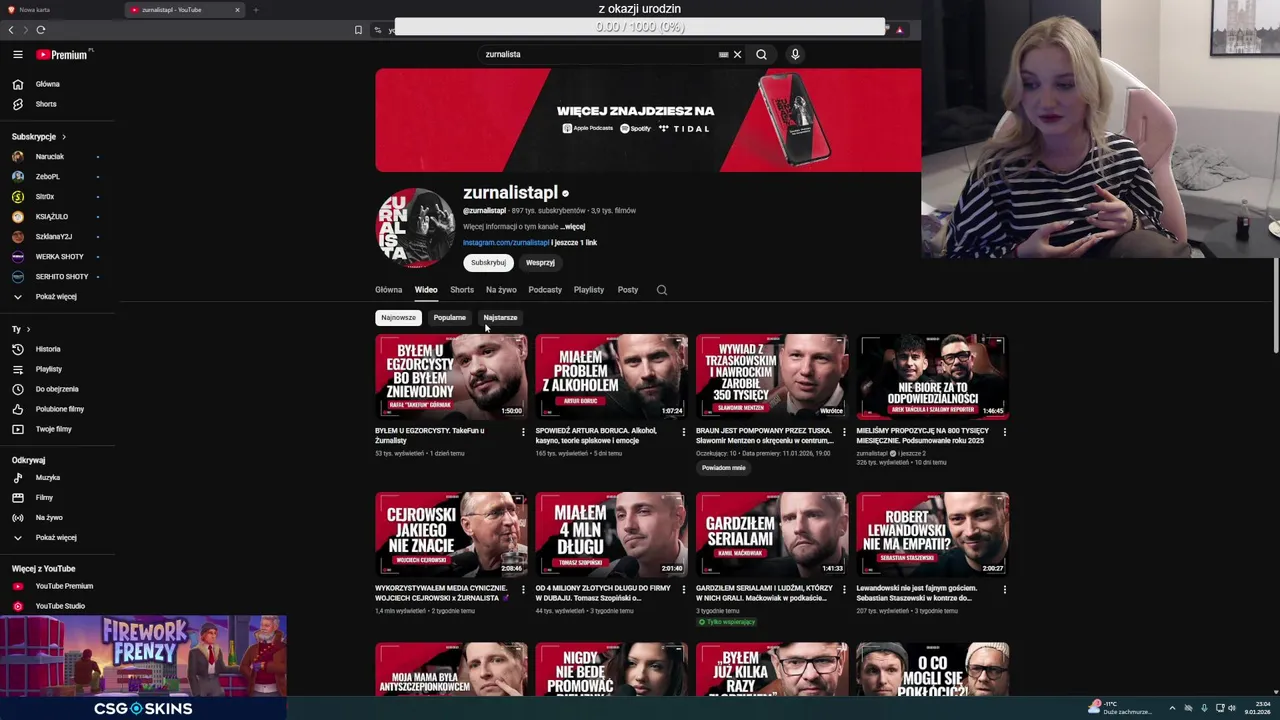
Task: Expand subscriptions with Pokaż więcej
Action: [57, 297]
